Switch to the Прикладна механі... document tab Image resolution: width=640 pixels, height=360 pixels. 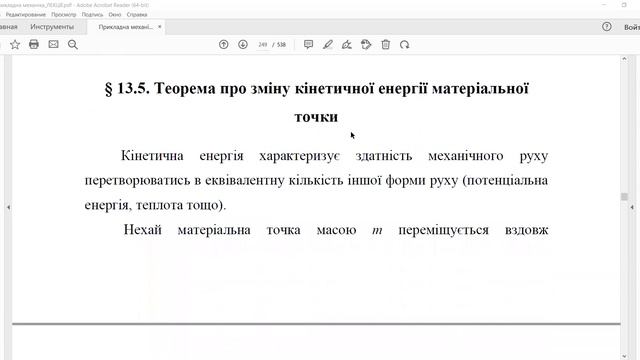pos(125,27)
